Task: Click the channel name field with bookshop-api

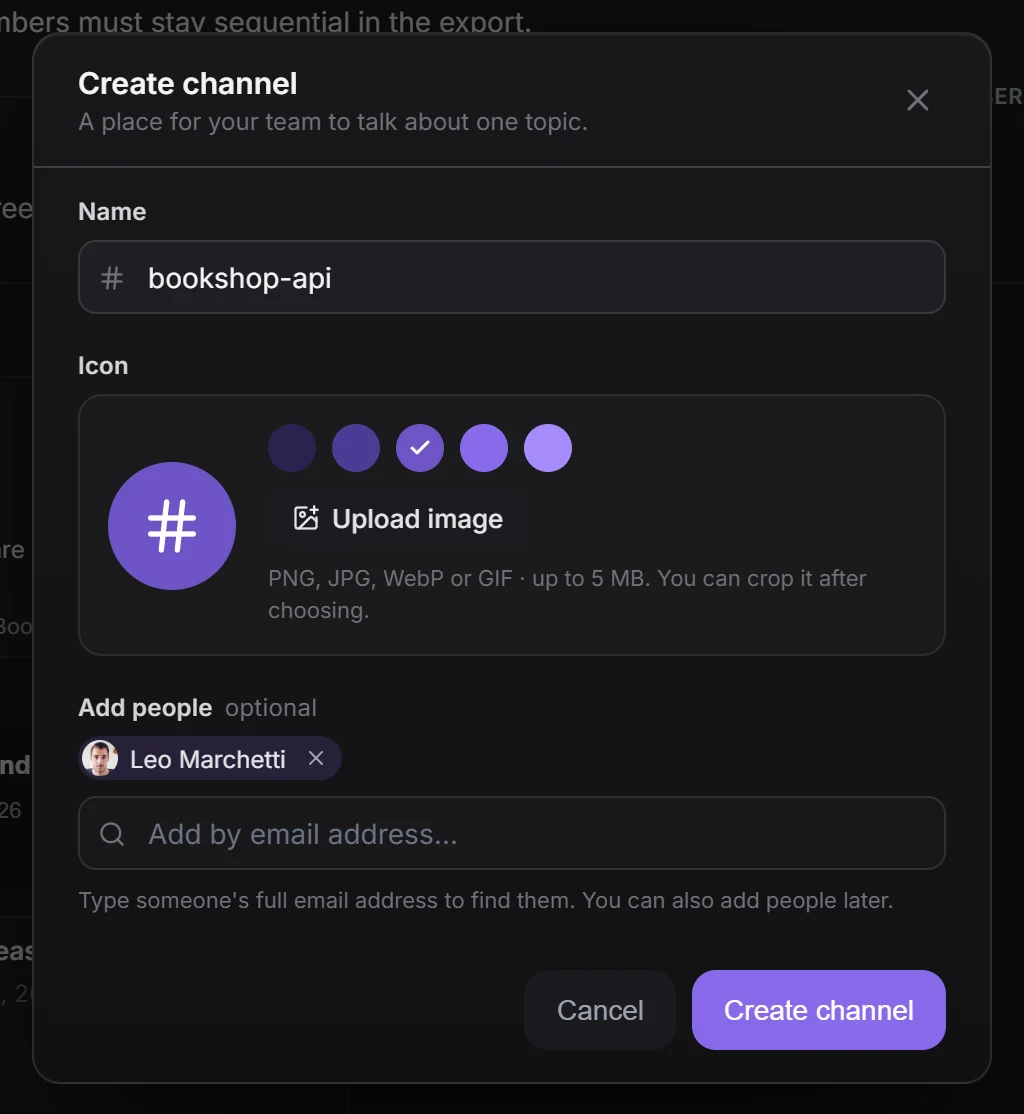Action: tap(512, 277)
